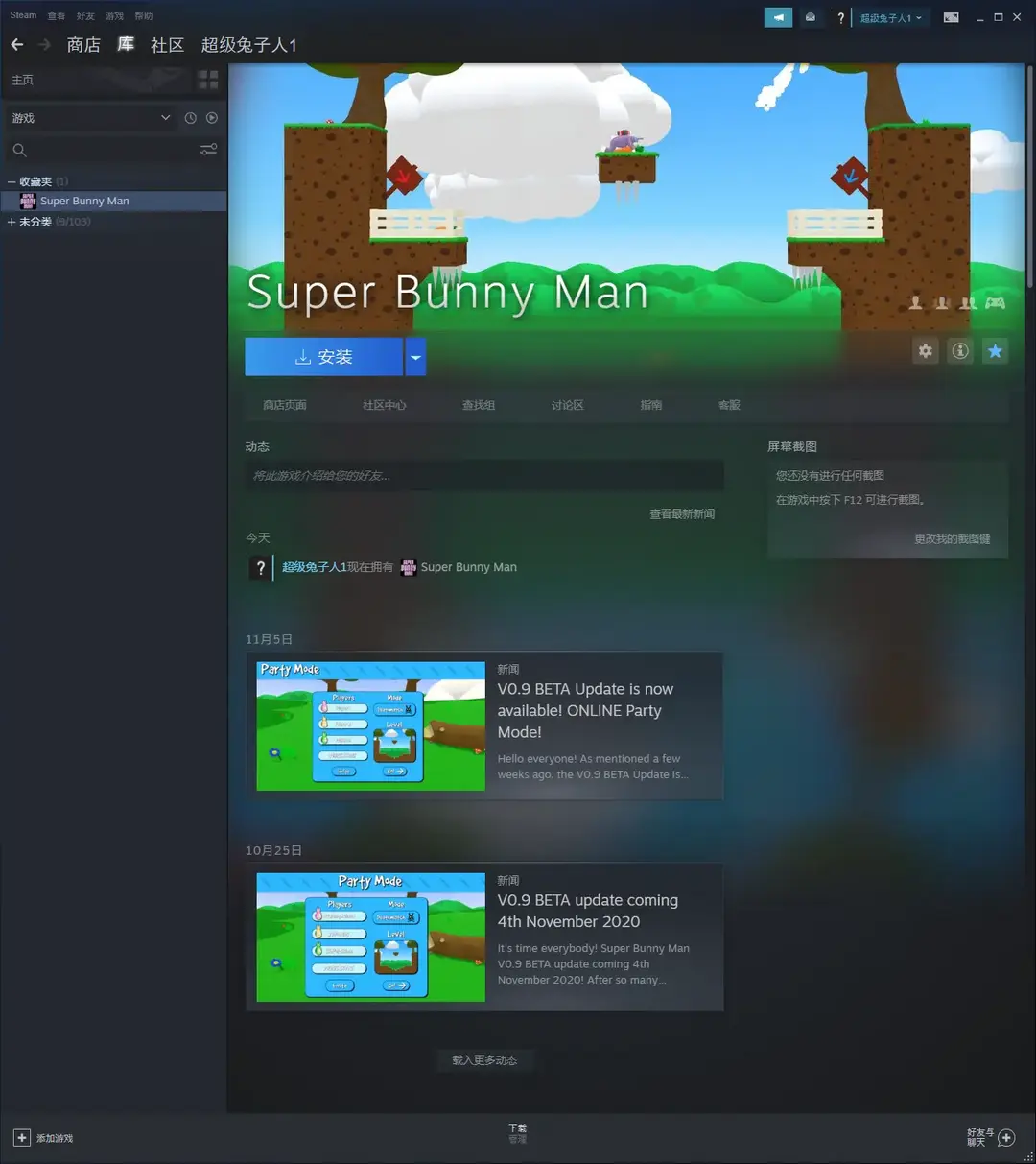Viewport: 1036px width, 1164px height.
Task: Toggle the ready-to-play filter icon
Action: [212, 118]
